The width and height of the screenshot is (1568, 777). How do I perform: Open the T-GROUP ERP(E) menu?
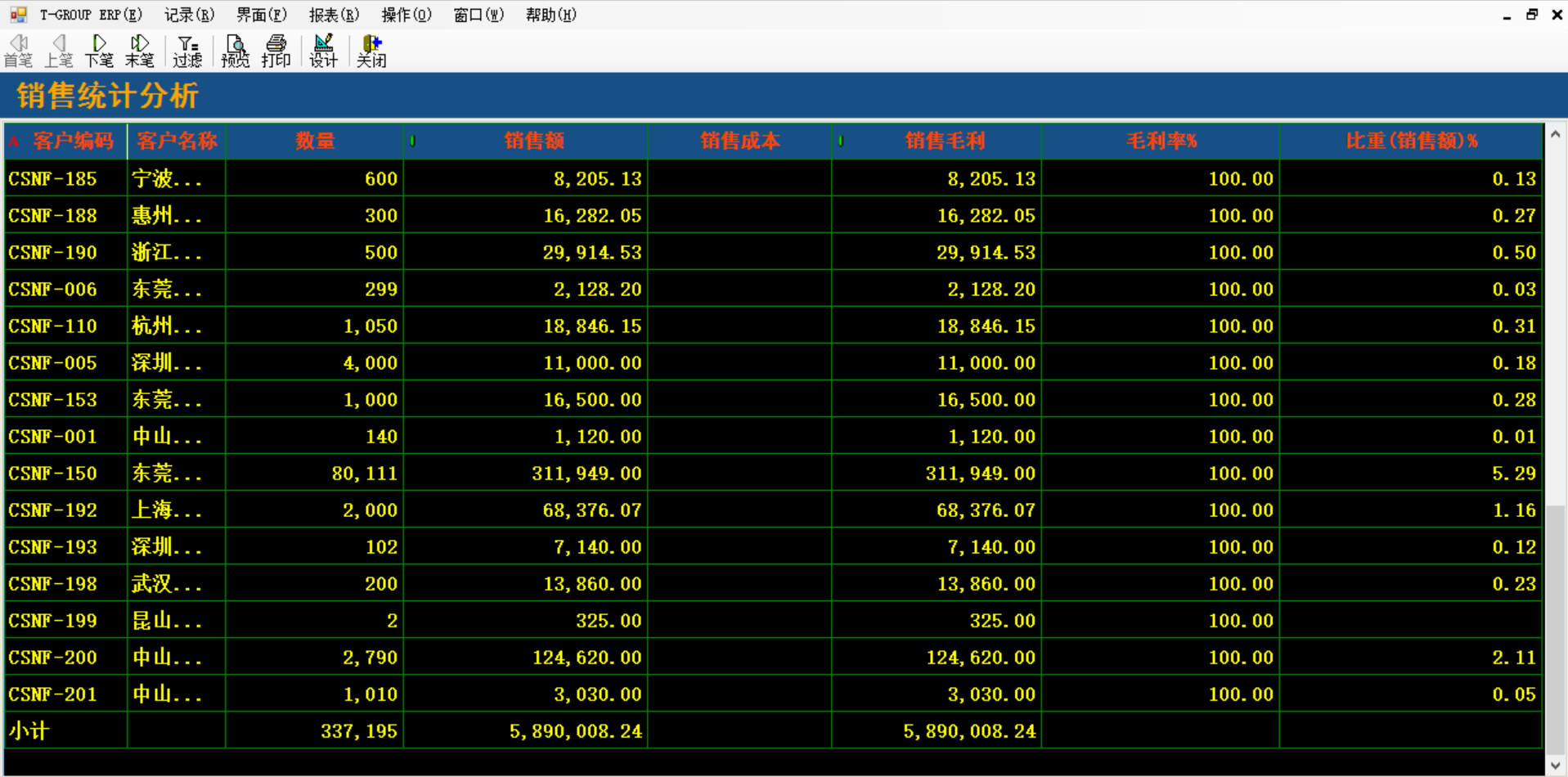91,15
